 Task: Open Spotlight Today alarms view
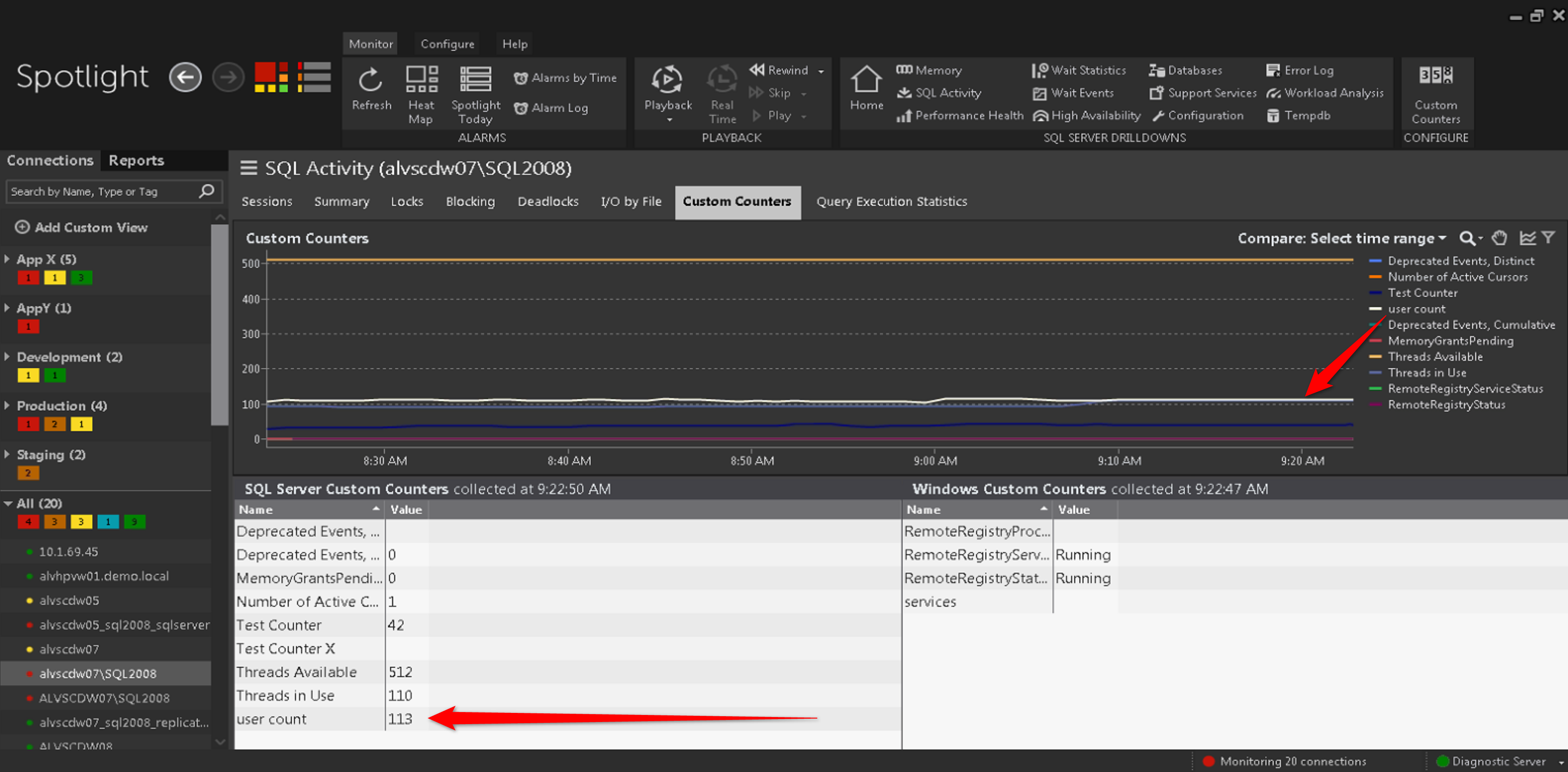[x=475, y=80]
